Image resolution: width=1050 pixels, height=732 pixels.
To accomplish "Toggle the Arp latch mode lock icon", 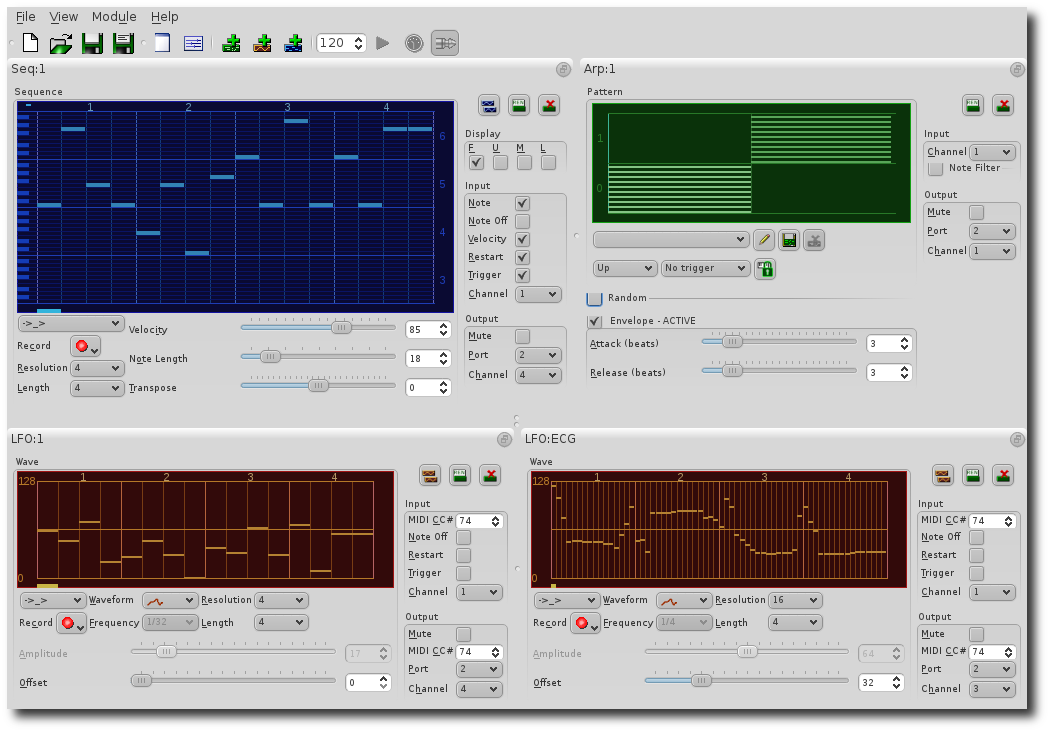I will 765,268.
